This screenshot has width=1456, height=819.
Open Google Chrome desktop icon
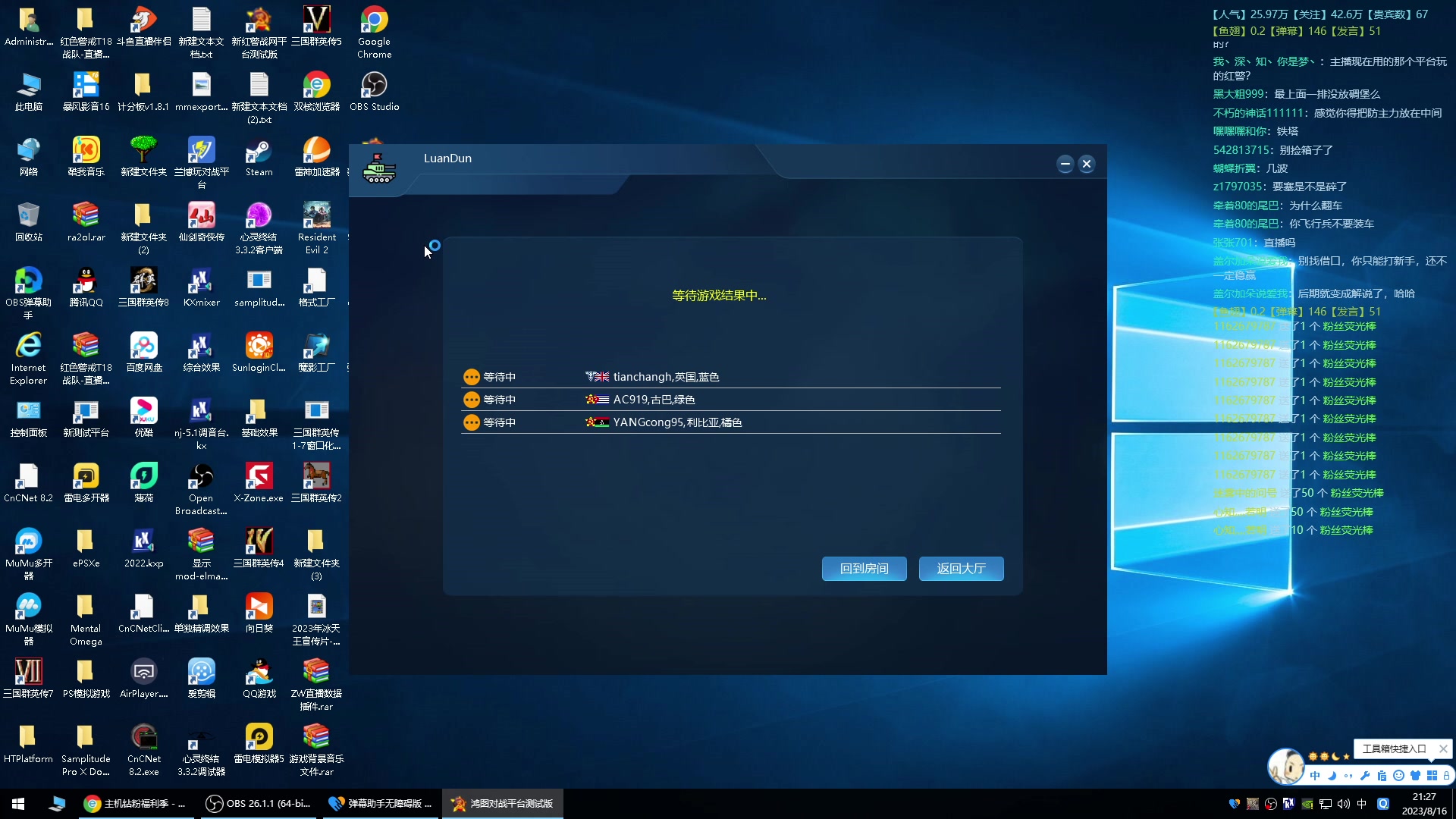pos(374,21)
